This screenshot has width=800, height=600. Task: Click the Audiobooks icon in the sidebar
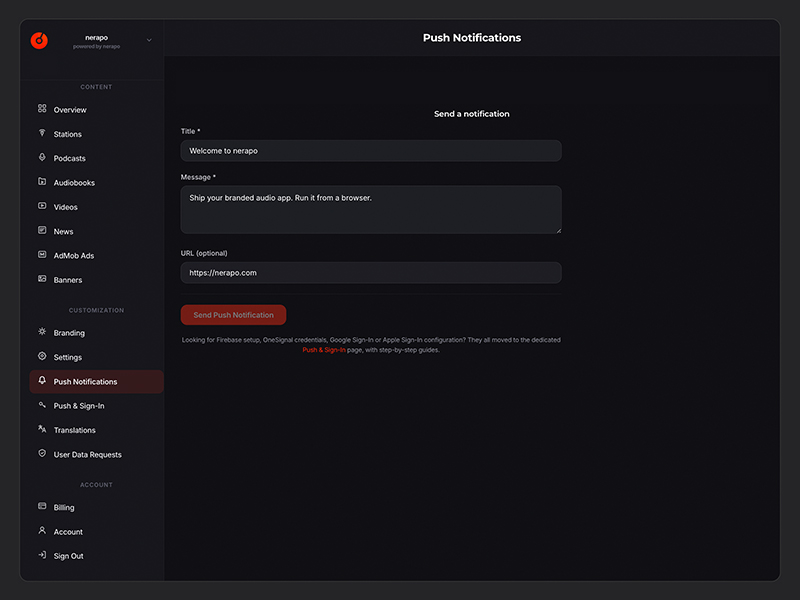(x=42, y=182)
